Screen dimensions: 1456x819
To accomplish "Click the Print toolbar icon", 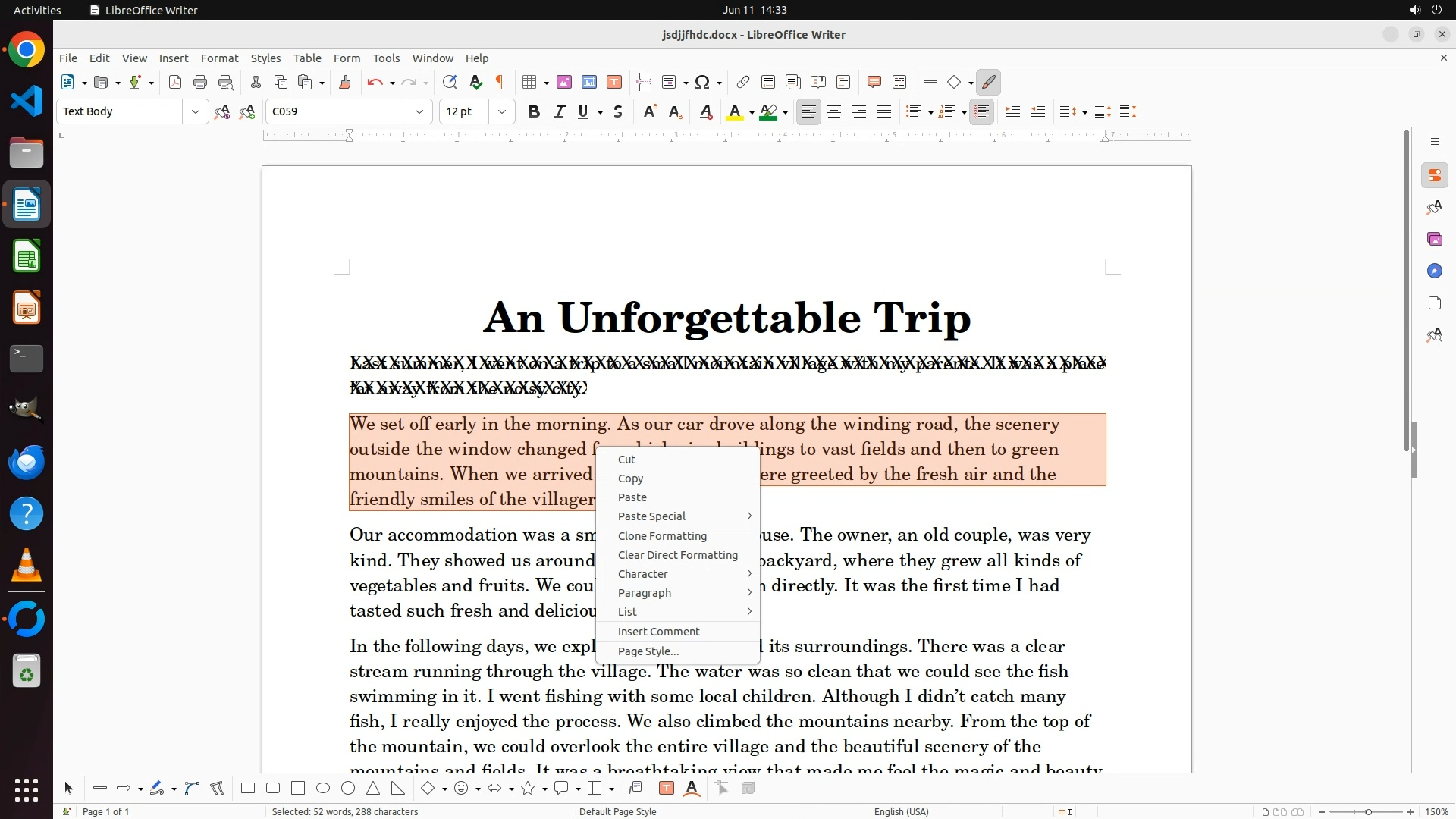I will 200,83.
